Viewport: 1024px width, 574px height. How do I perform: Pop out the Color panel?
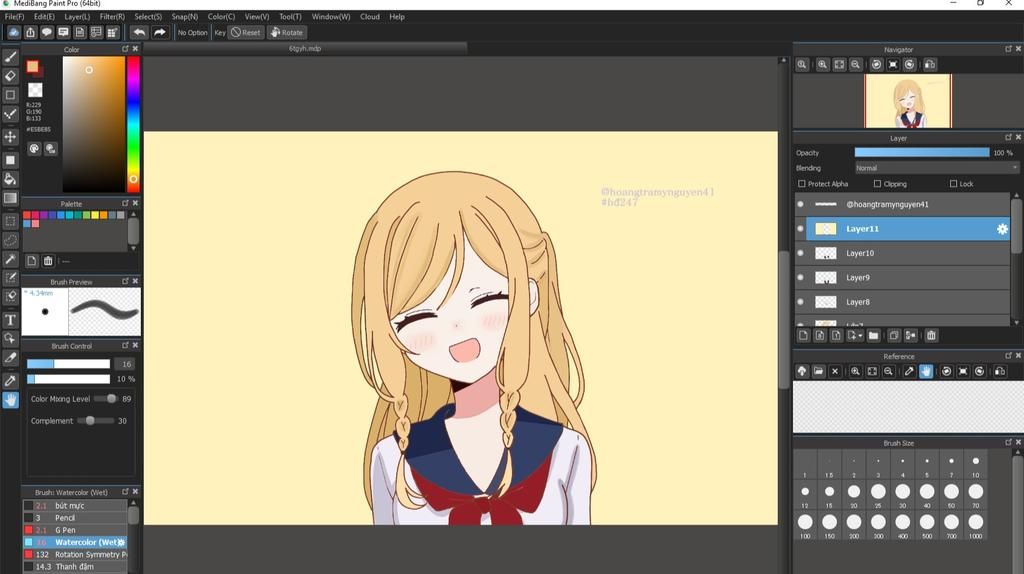click(125, 49)
